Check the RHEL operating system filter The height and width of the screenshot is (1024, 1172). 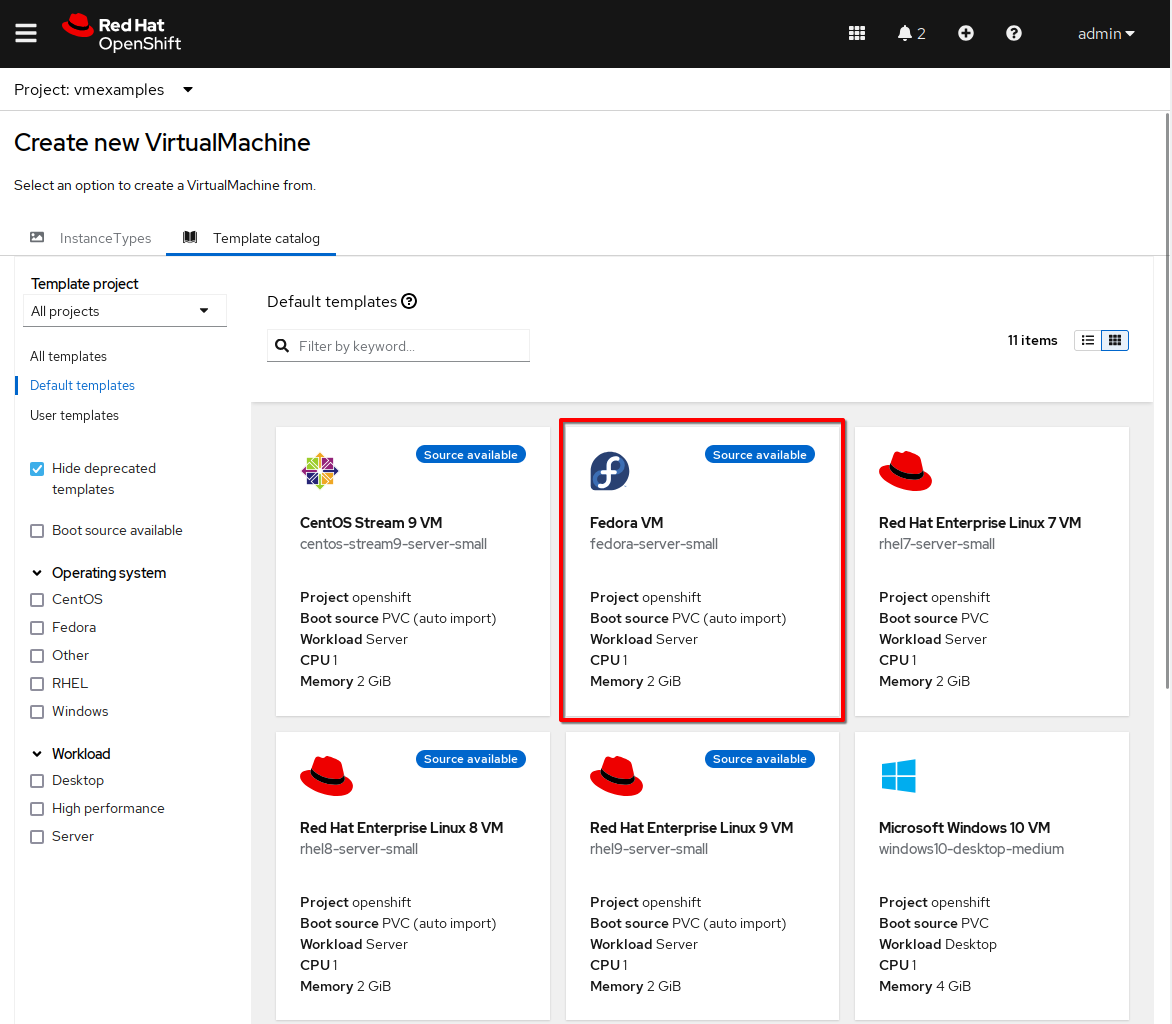(37, 684)
